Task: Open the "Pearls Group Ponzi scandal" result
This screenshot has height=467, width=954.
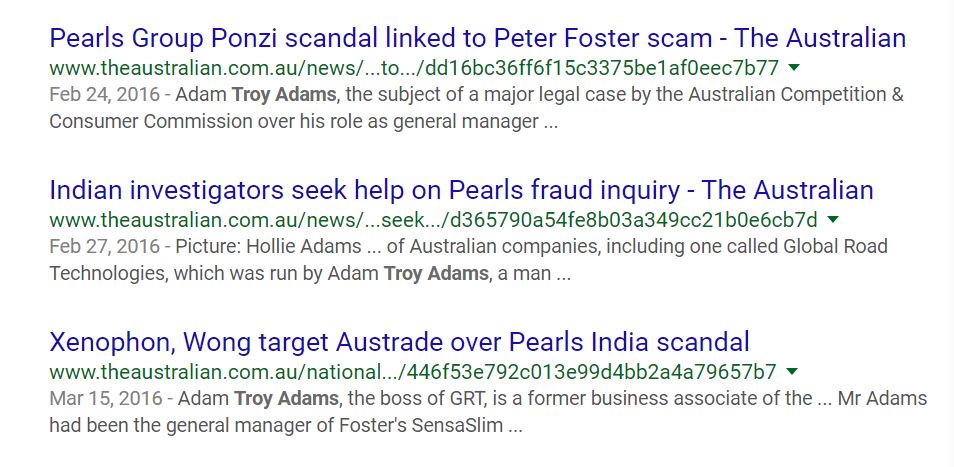Action: click(477, 39)
